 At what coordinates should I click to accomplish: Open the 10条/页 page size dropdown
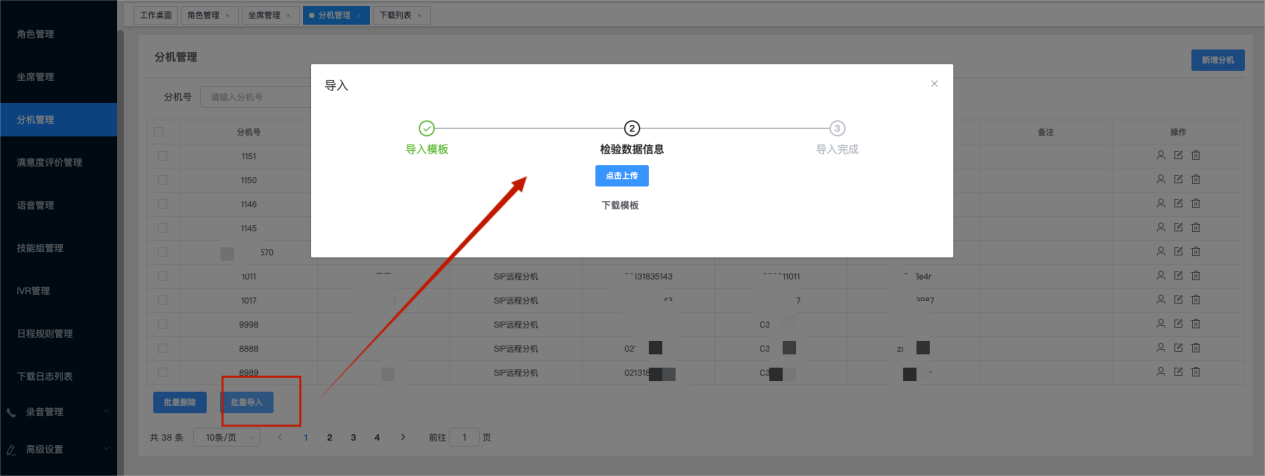227,437
